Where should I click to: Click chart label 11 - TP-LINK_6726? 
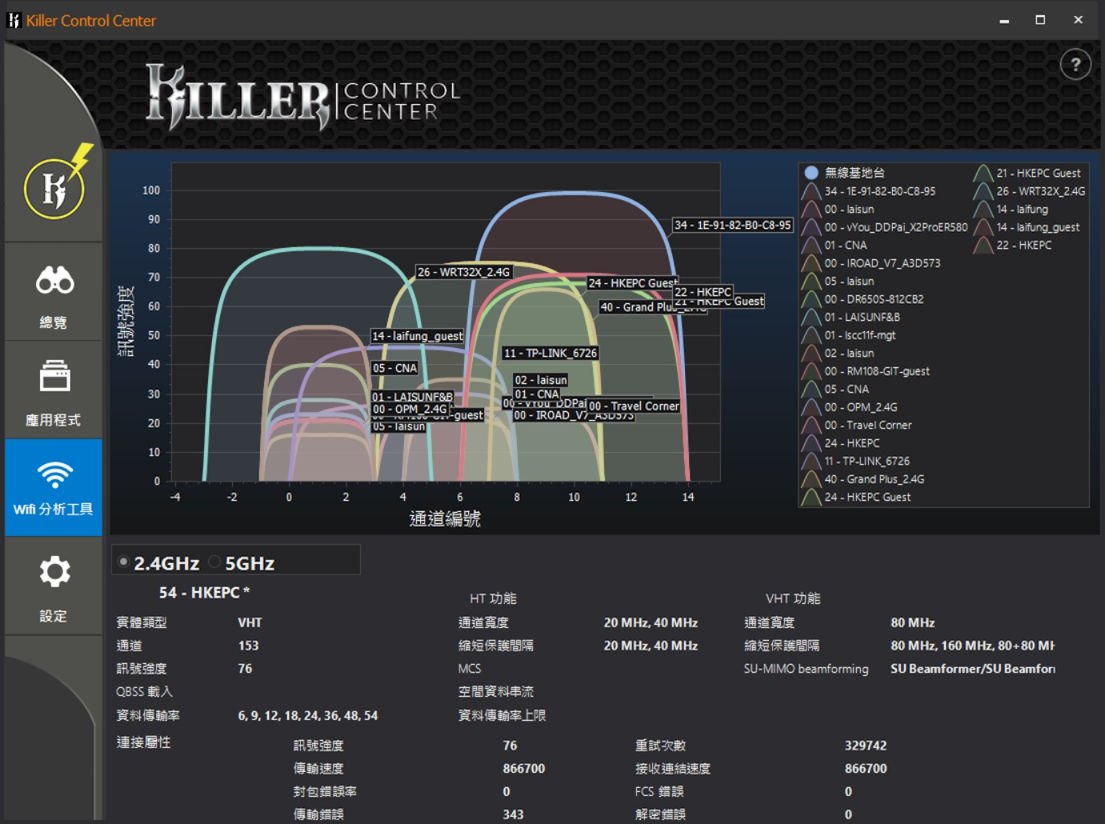pyautogui.click(x=550, y=353)
